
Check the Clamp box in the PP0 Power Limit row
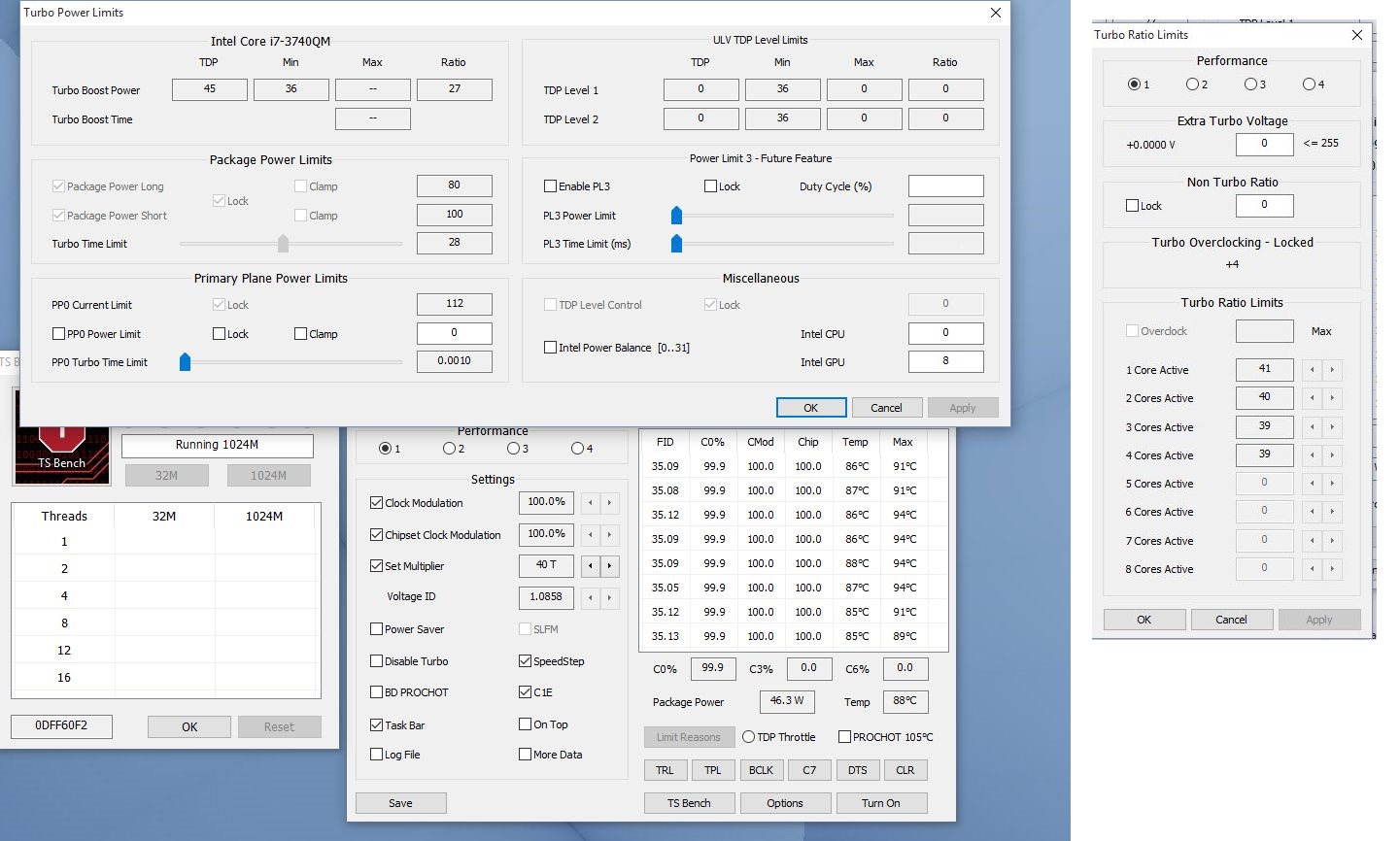301,334
